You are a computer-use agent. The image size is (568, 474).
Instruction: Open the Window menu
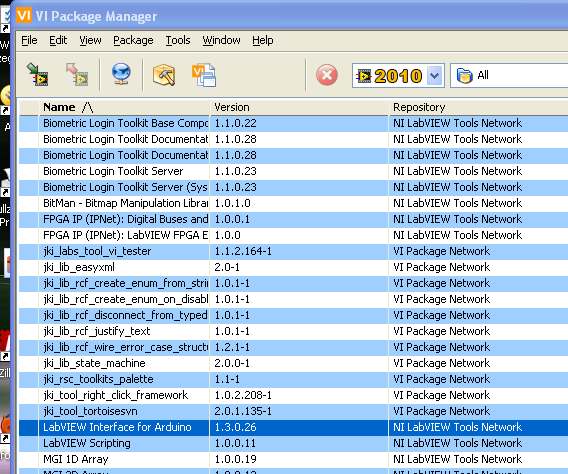(221, 40)
